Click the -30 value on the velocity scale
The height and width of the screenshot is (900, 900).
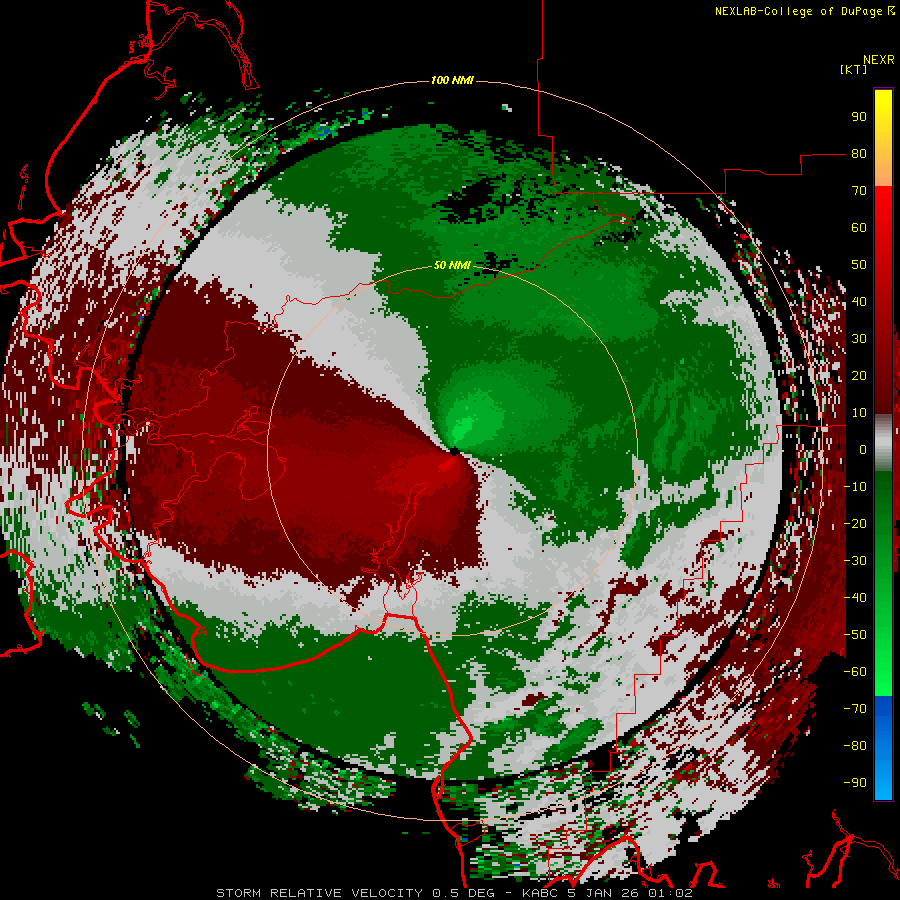(x=855, y=561)
